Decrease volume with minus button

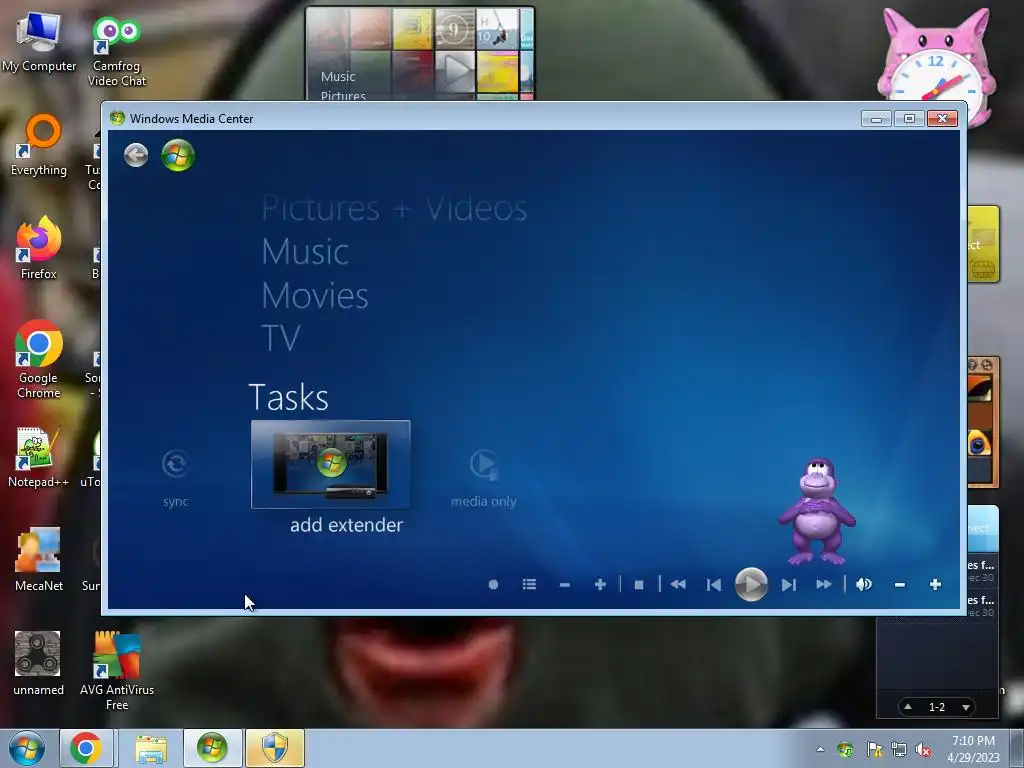pos(900,584)
